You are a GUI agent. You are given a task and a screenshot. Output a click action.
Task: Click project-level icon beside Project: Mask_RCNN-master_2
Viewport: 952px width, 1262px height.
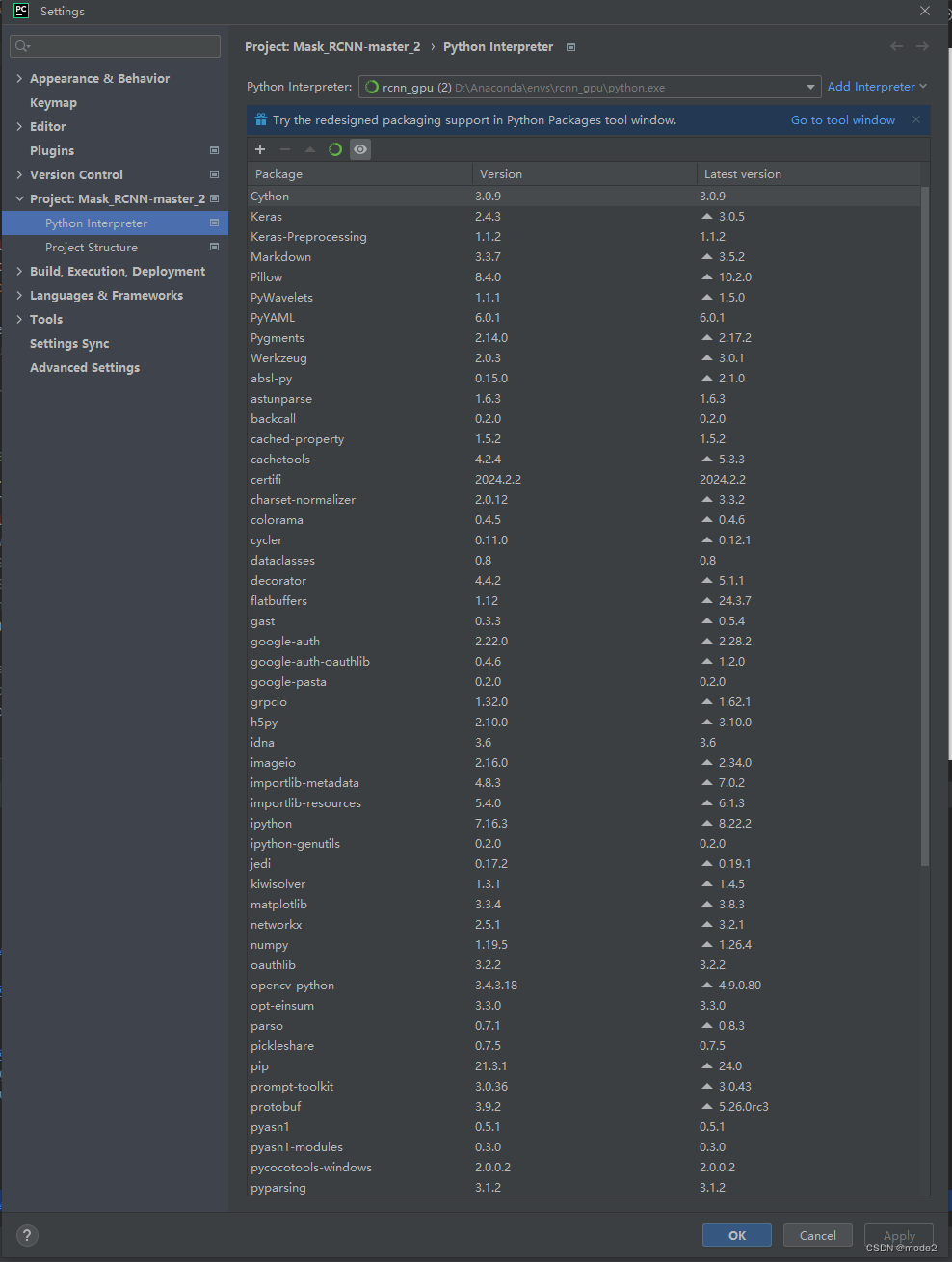coord(214,198)
